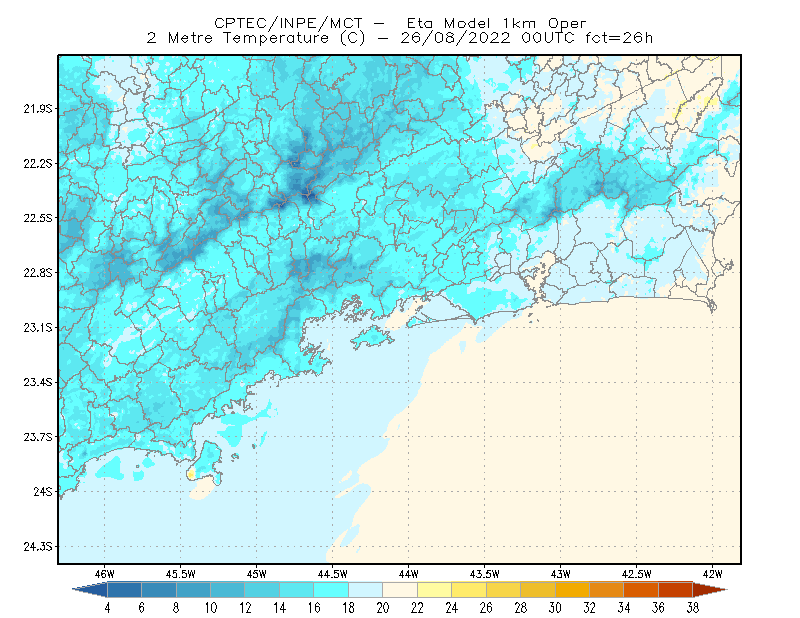Click the 43.5W longitude axis label
The height and width of the screenshot is (618, 800).
click(485, 574)
